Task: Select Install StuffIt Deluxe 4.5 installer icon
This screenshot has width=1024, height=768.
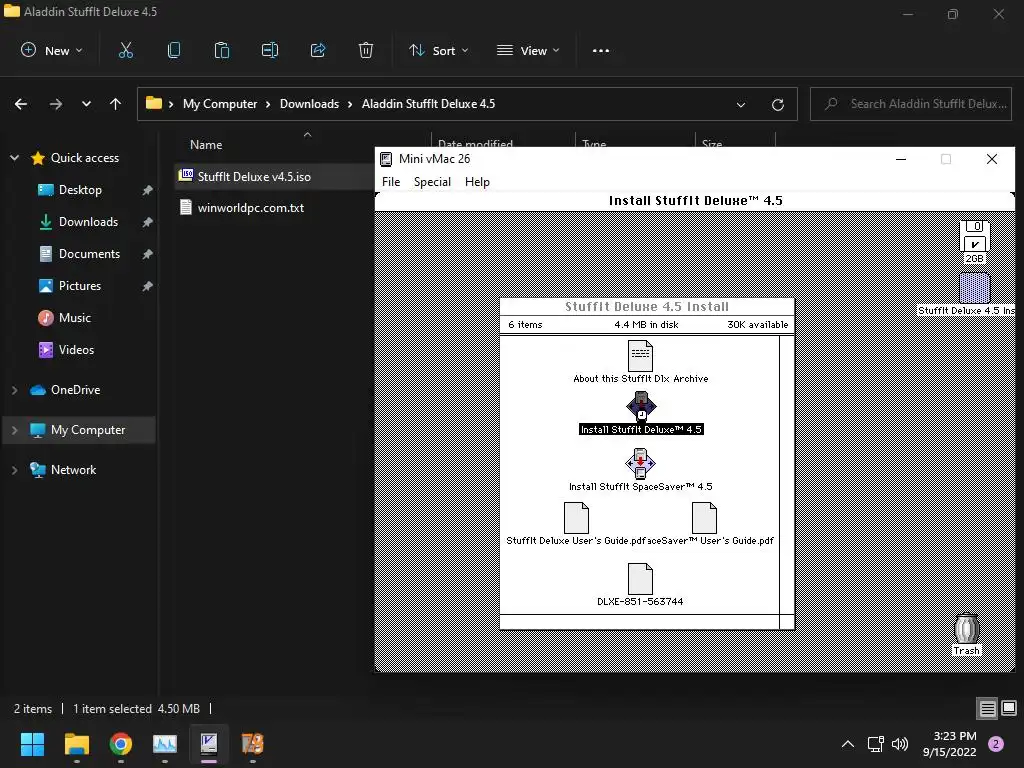Action: (641, 406)
